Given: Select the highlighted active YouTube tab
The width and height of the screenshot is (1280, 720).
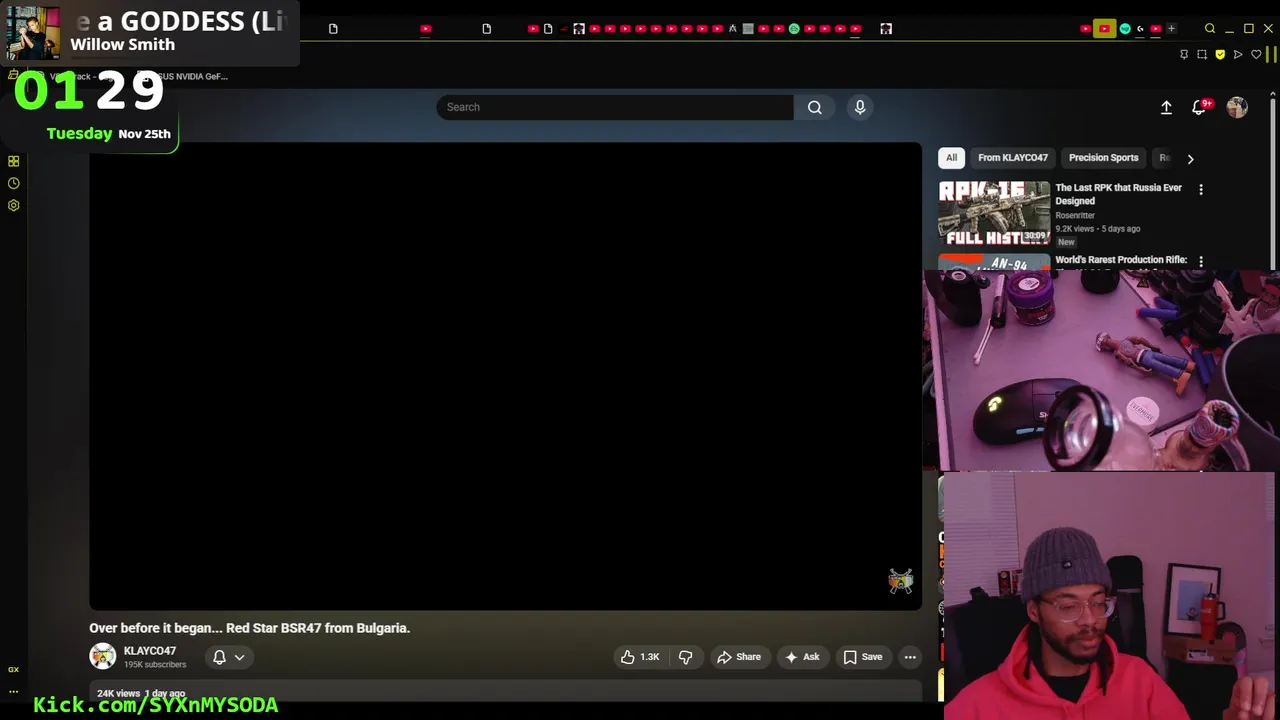Looking at the screenshot, I should [1104, 29].
